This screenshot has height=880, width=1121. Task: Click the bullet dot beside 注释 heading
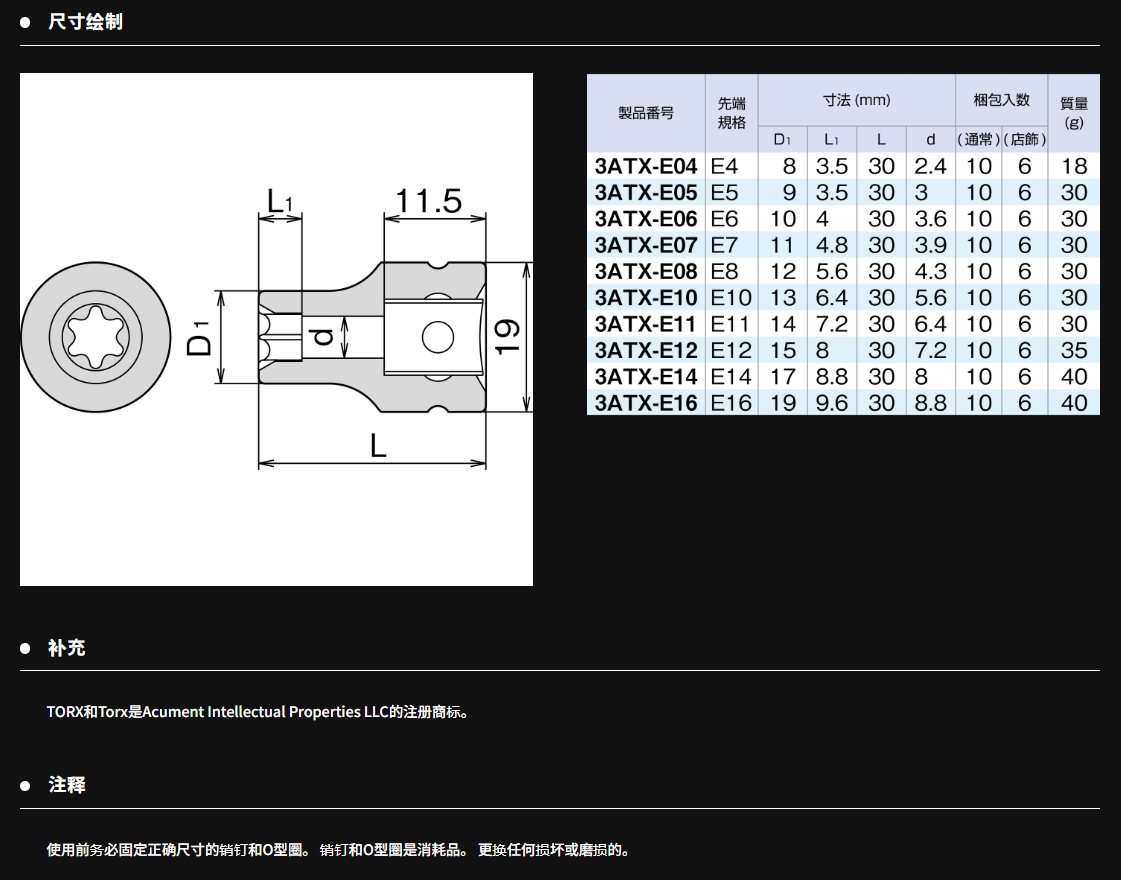point(26,786)
